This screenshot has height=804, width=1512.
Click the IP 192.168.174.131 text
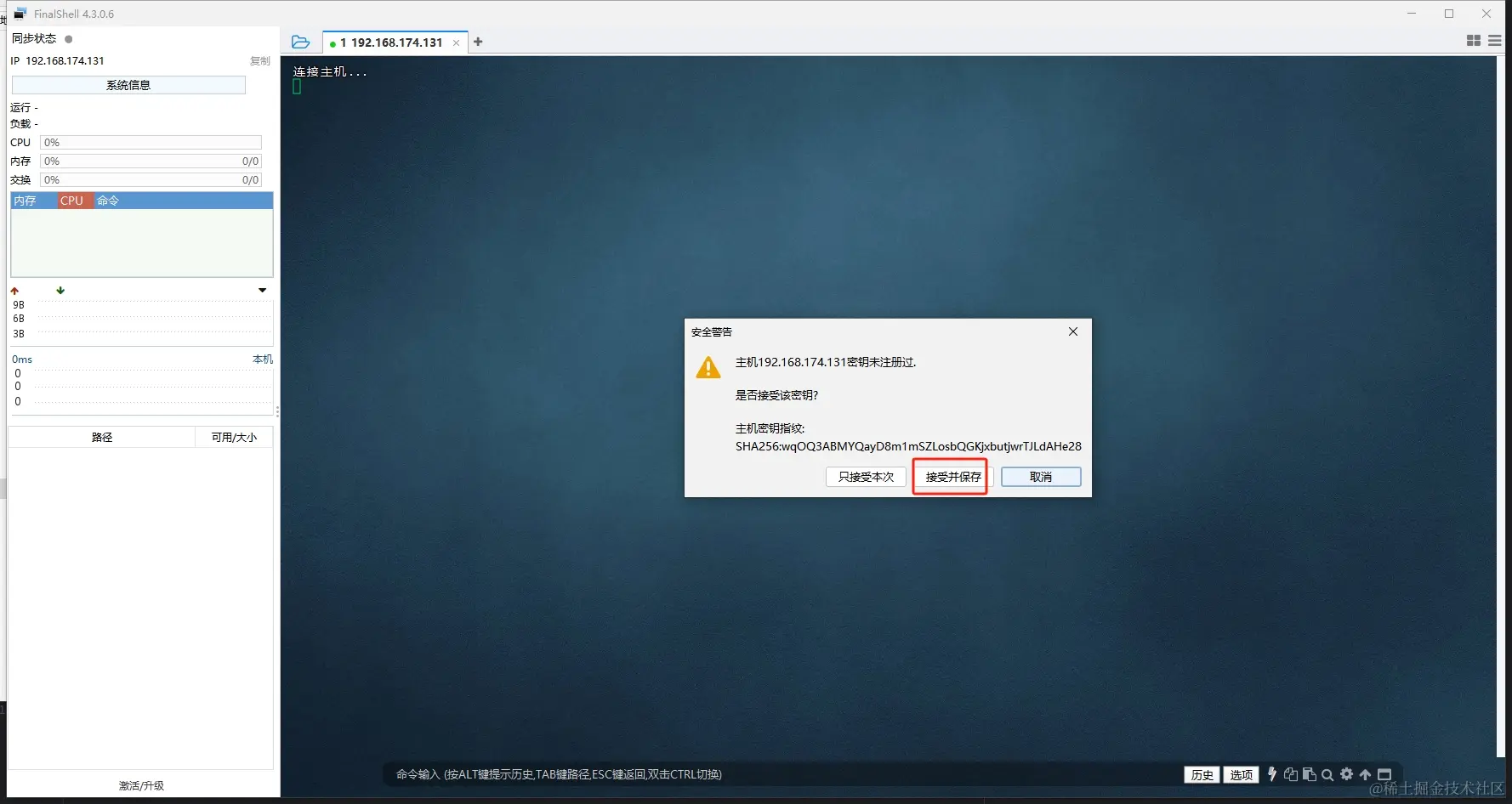[57, 61]
